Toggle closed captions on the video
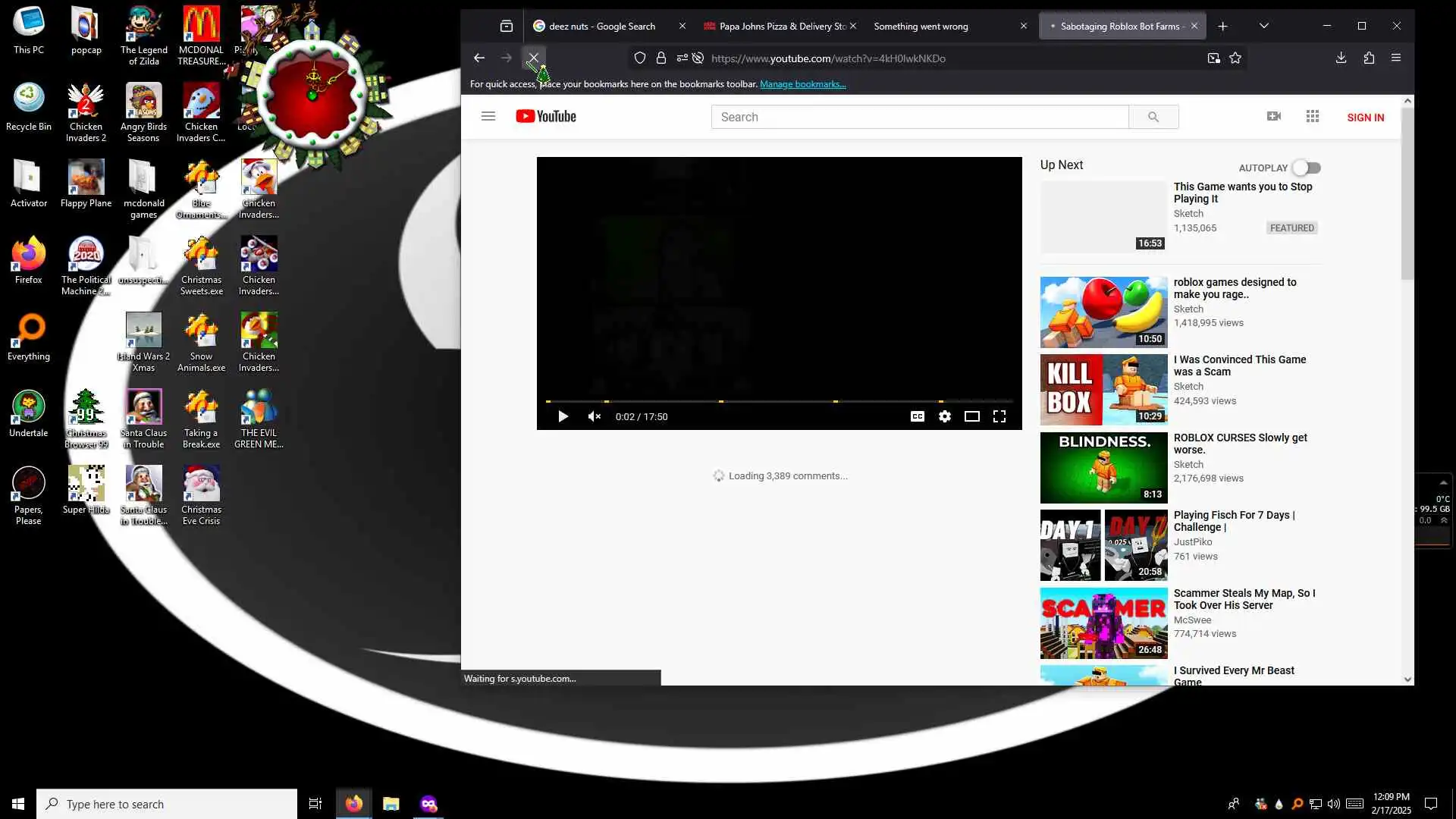Viewport: 1456px width, 819px height. pos(917,416)
